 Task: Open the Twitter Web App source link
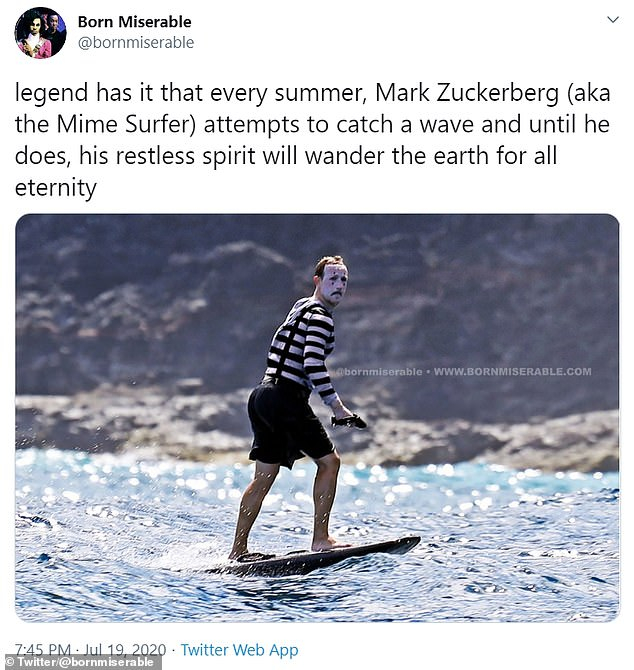click(x=239, y=650)
